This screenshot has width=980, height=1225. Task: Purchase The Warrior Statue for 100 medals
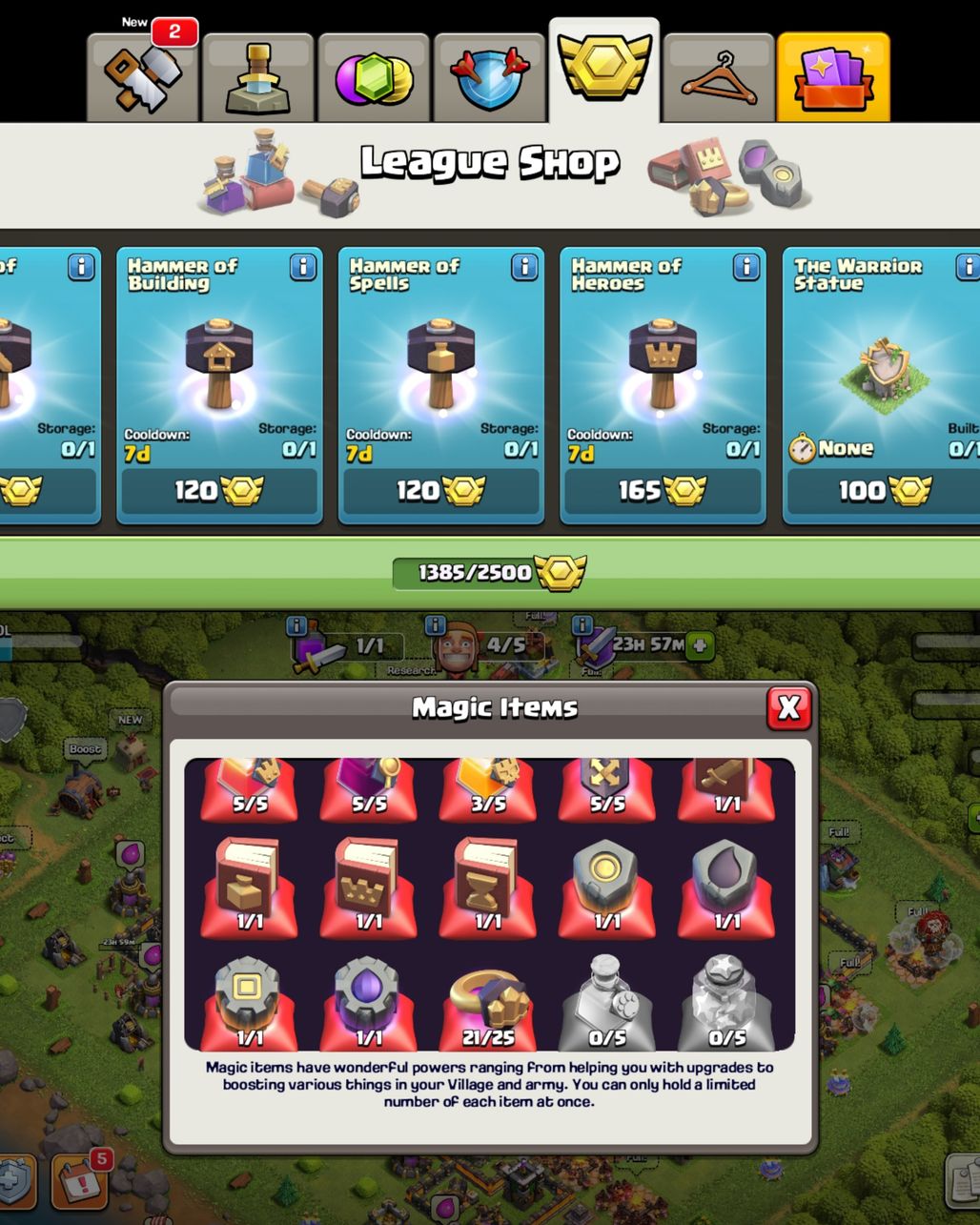(883, 491)
